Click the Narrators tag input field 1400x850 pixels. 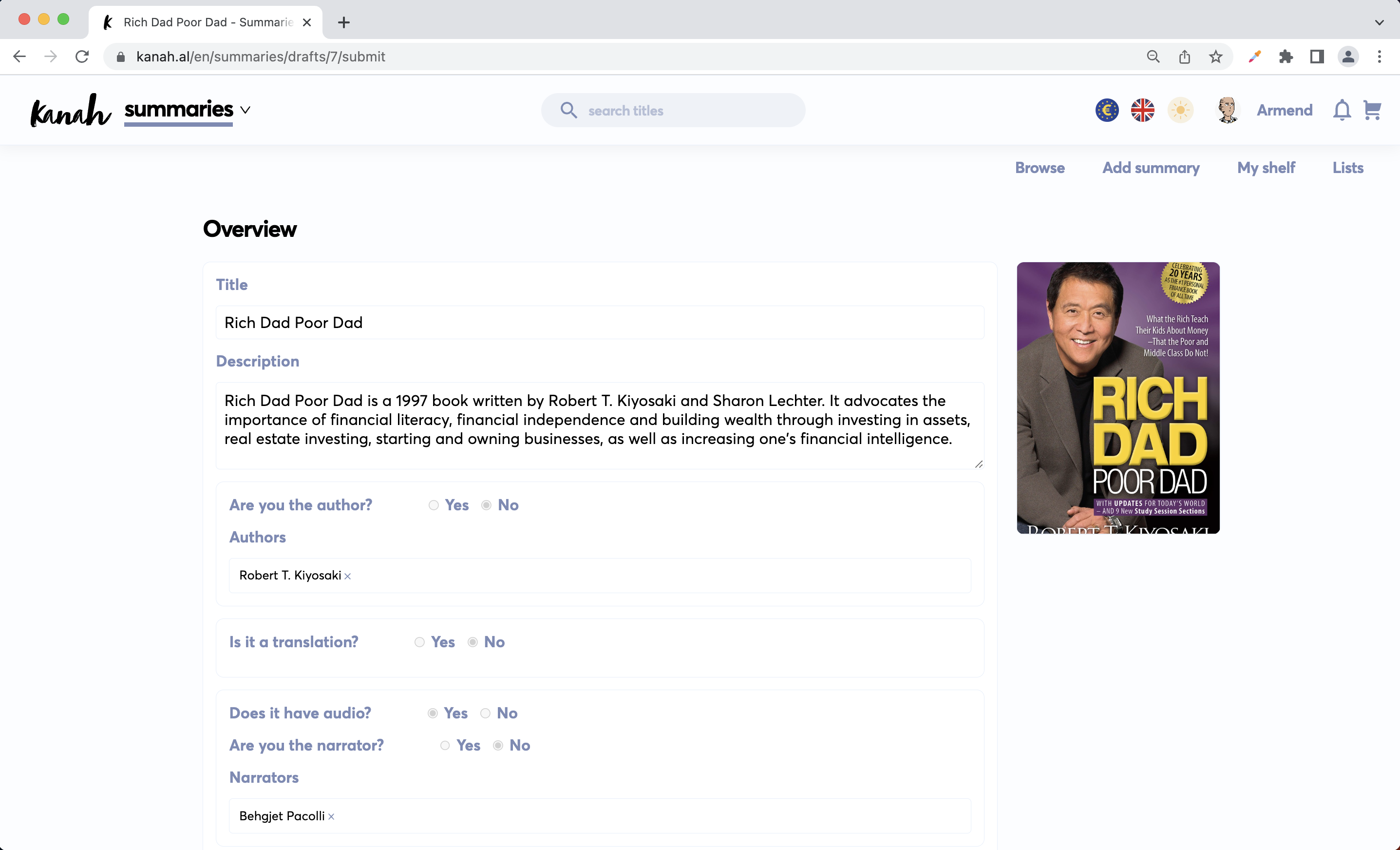600,816
